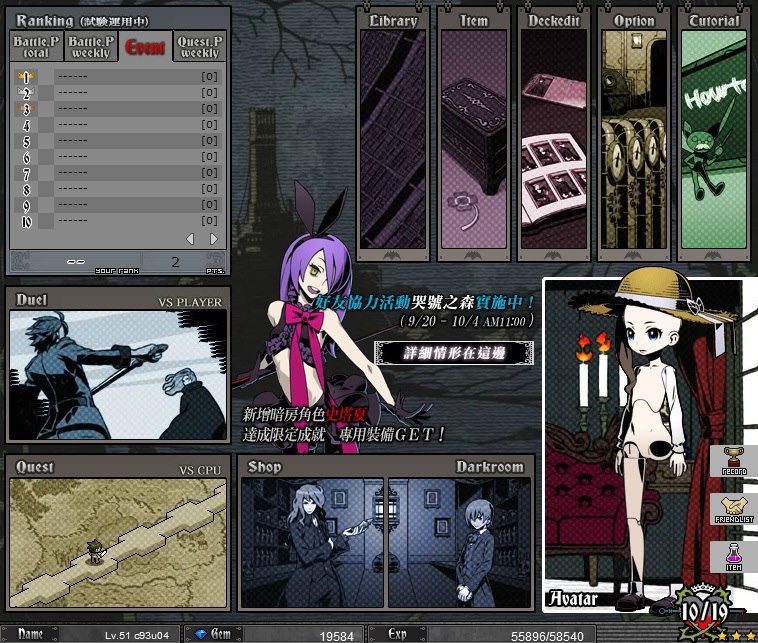The height and width of the screenshot is (643, 758).
Task: Start a Duel versus player
Action: click(118, 375)
